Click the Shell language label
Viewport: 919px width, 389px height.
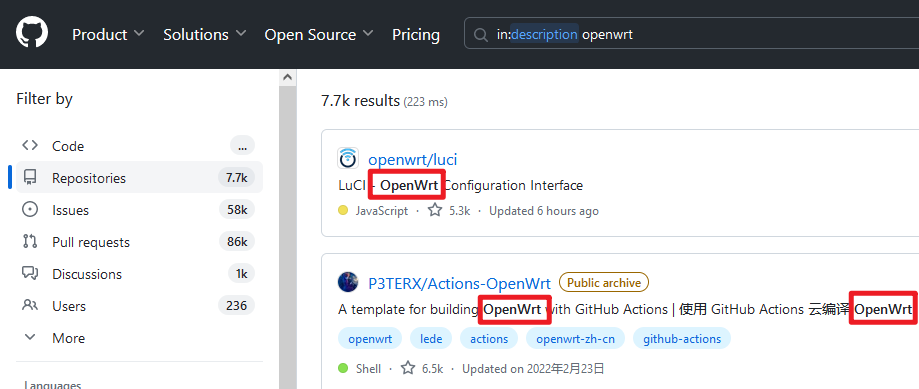click(x=368, y=369)
